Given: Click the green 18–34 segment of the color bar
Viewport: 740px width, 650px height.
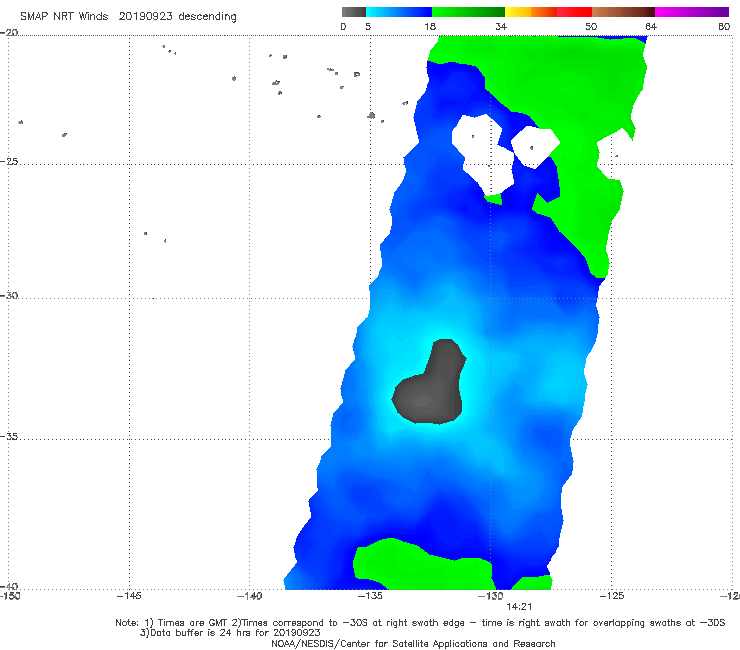Looking at the screenshot, I should tap(468, 12).
